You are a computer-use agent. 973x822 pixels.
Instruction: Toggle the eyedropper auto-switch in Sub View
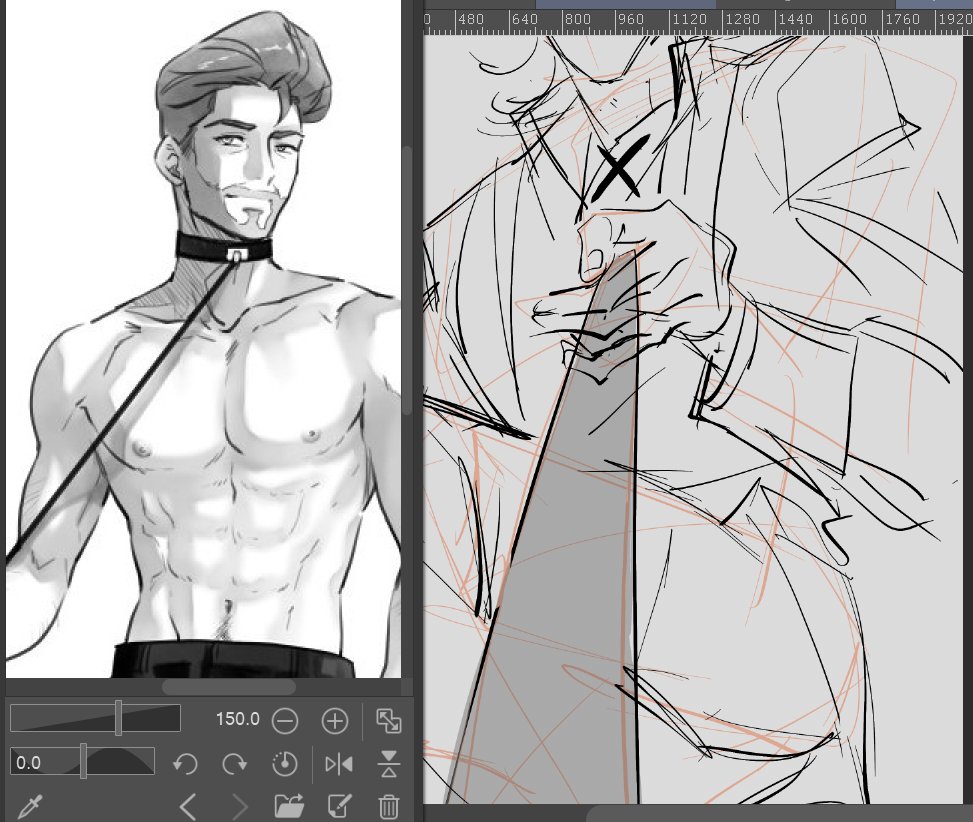coord(29,806)
